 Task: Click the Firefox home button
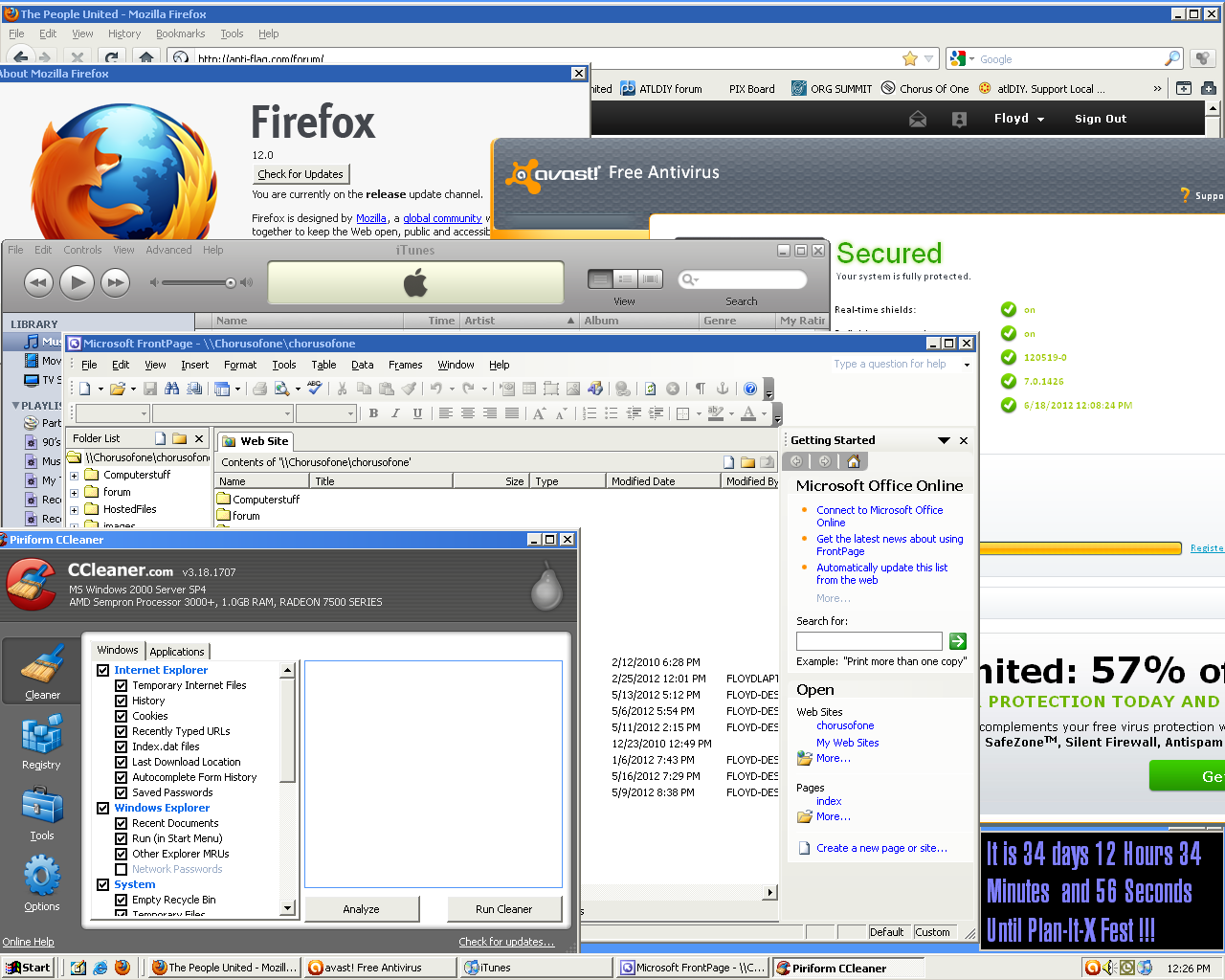[145, 58]
